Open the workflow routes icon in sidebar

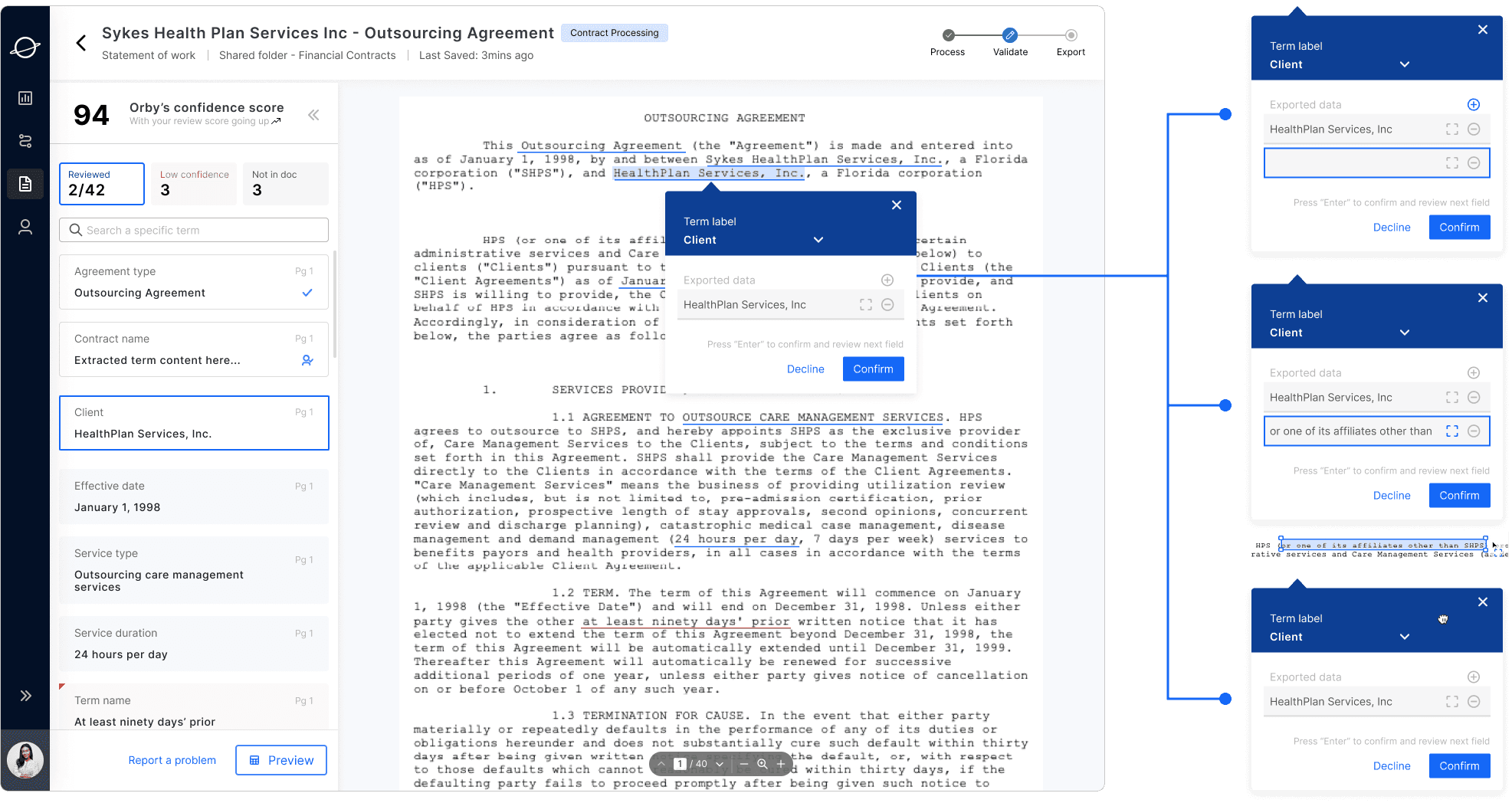[25, 141]
